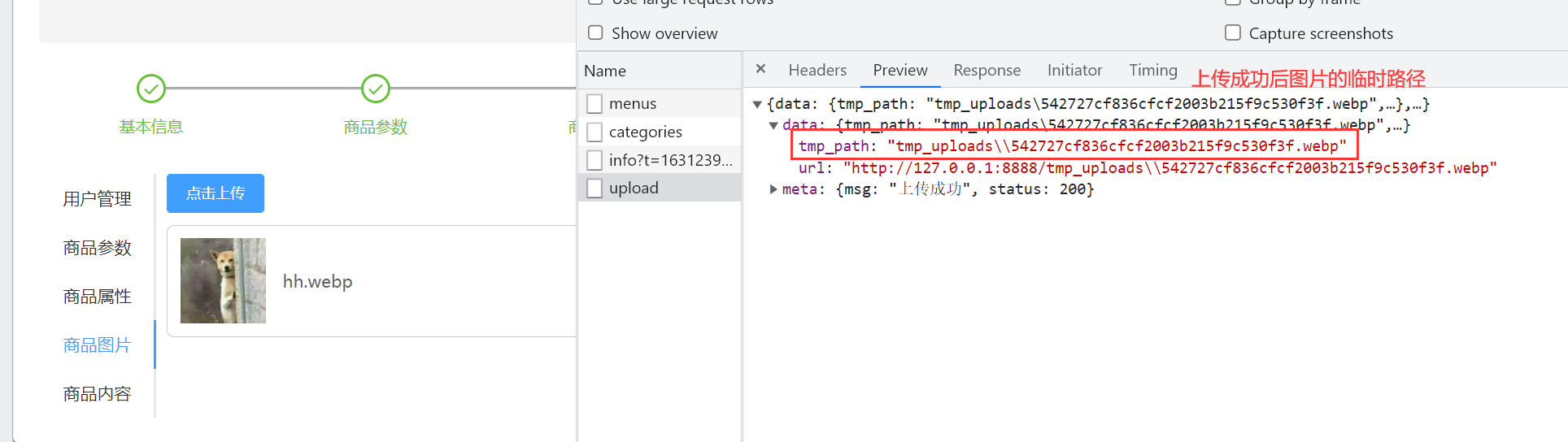Collapse the root response object
The image size is (1568, 442).
757,104
